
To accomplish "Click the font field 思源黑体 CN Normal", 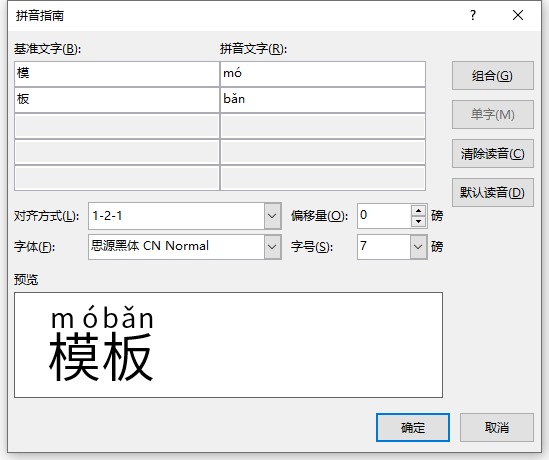I will (176, 247).
